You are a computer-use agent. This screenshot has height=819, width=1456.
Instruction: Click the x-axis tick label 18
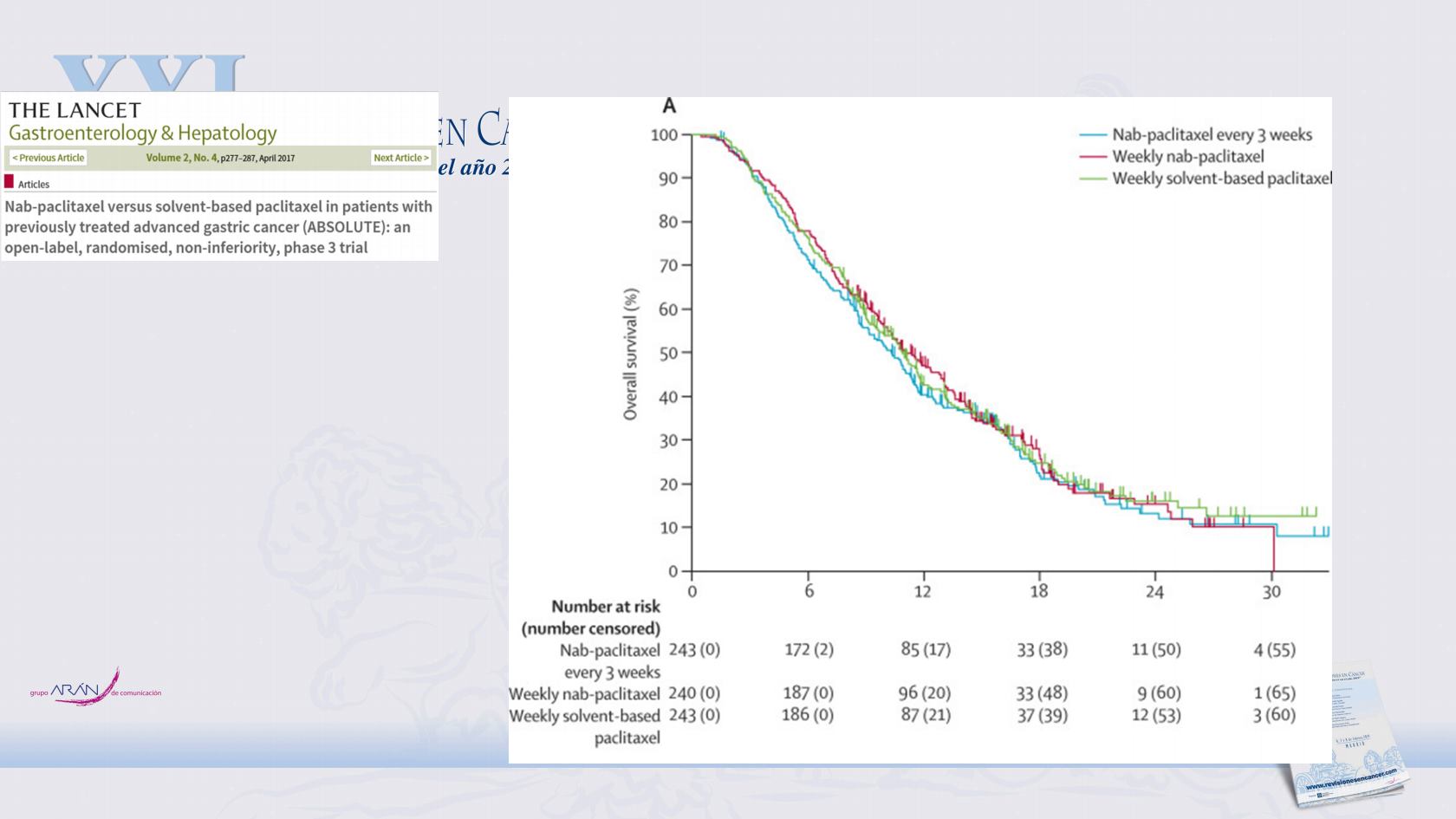(x=1039, y=592)
